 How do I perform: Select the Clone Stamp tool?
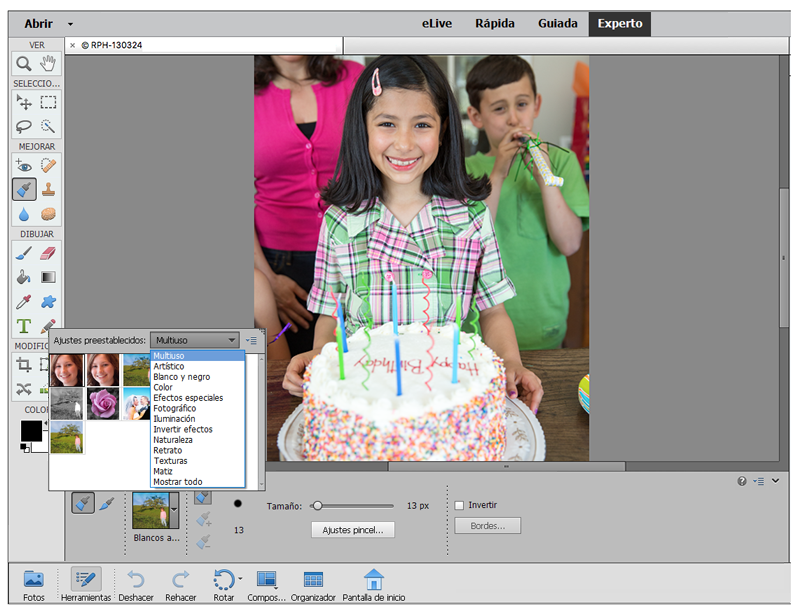(48, 189)
